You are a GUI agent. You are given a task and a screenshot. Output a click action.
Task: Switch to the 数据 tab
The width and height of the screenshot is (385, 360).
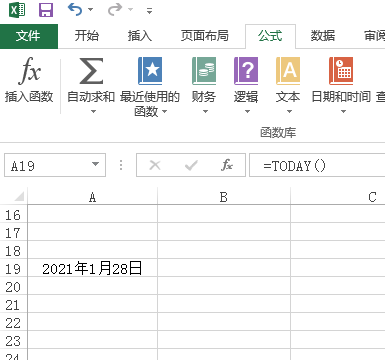tap(323, 36)
